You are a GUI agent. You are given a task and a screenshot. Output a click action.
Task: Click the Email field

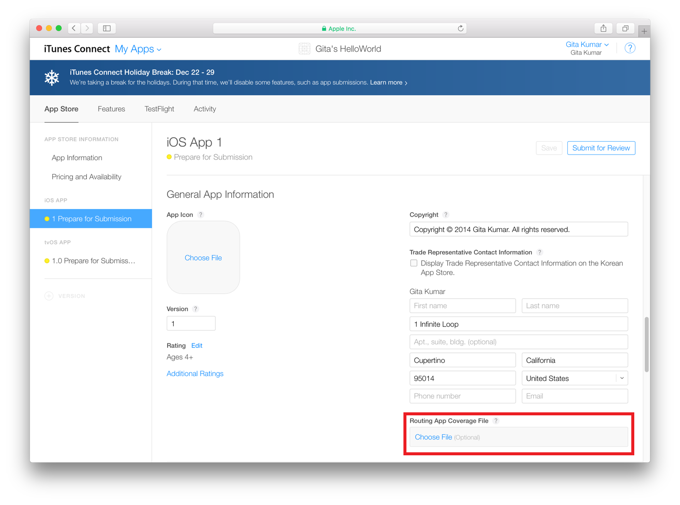(575, 396)
